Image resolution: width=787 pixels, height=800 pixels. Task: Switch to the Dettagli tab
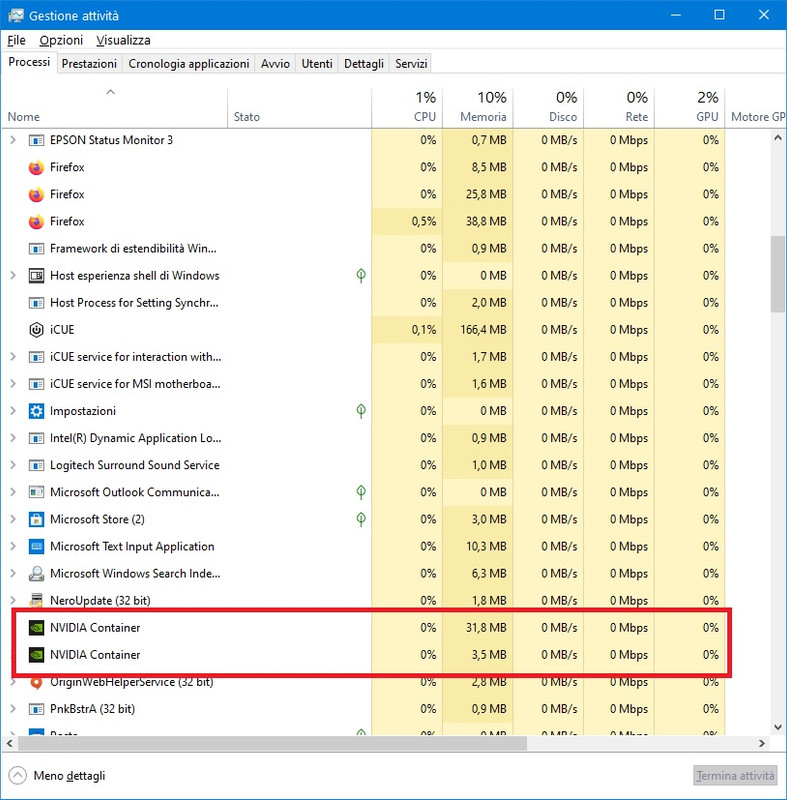pyautogui.click(x=364, y=64)
